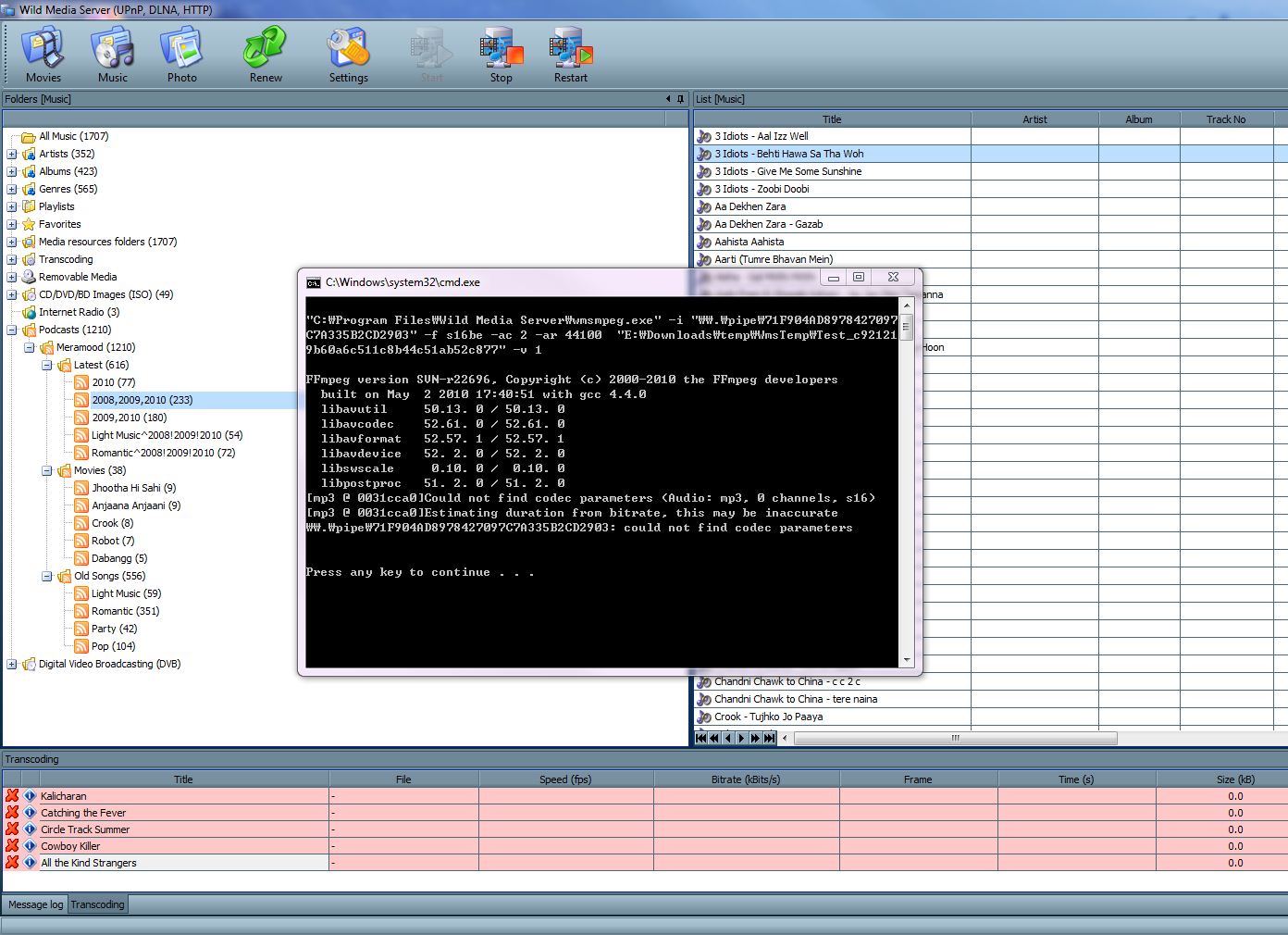Viewport: 1288px width, 935px height.
Task: Sort list by Album column header
Action: 1139,119
